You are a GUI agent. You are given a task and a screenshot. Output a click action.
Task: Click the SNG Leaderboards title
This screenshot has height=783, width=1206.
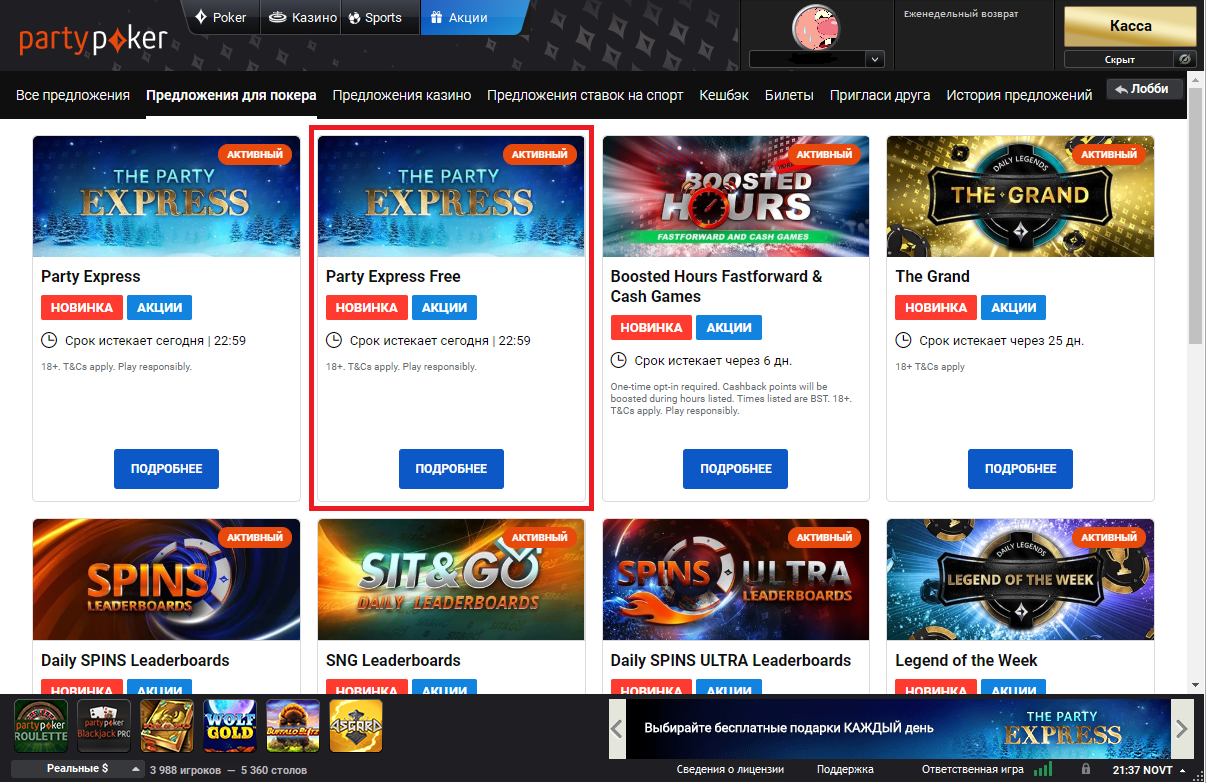(x=393, y=661)
